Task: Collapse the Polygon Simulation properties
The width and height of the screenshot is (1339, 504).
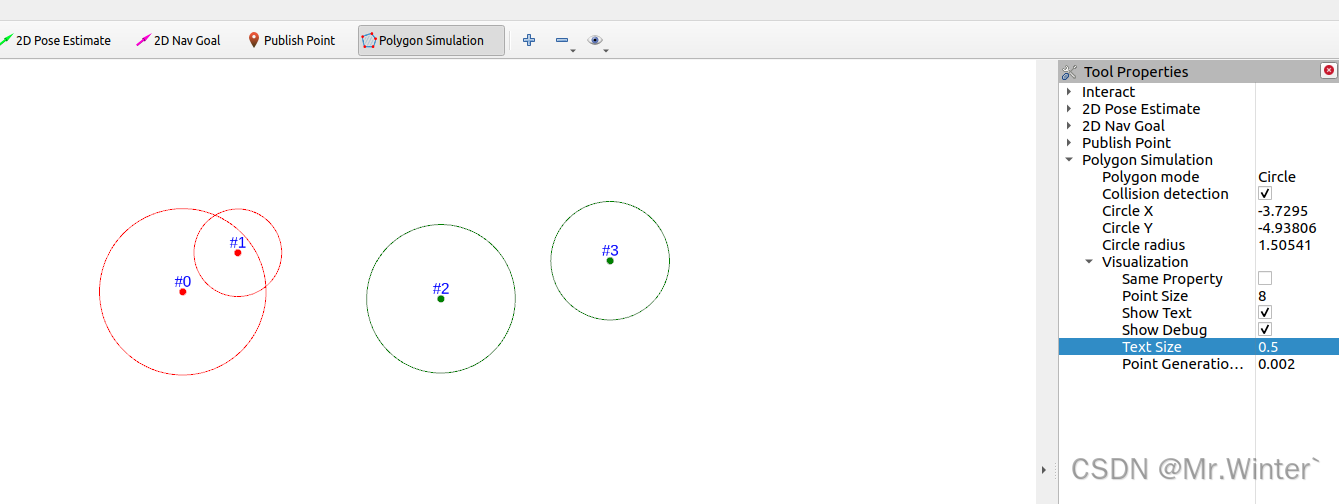Action: tap(1069, 160)
